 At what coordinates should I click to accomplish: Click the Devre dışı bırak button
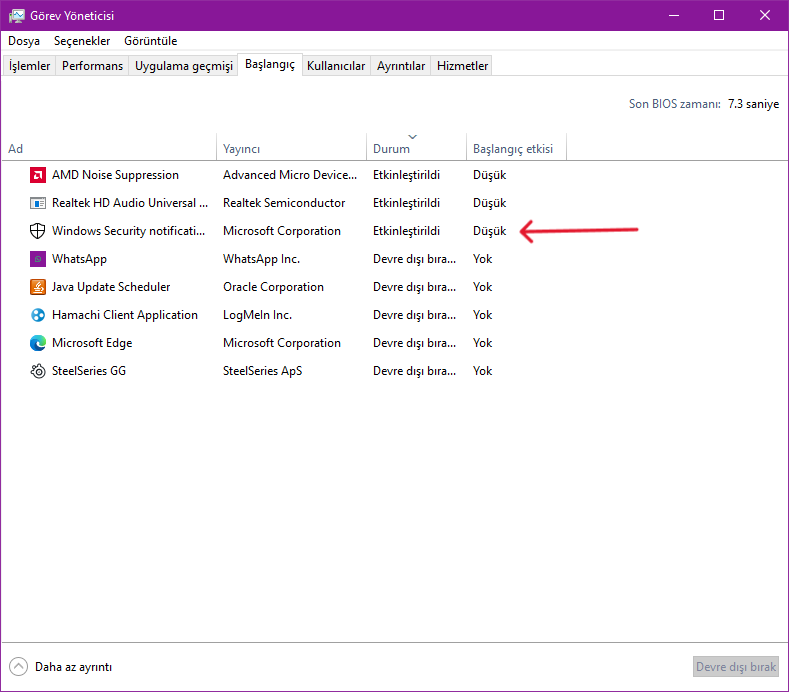pos(736,667)
